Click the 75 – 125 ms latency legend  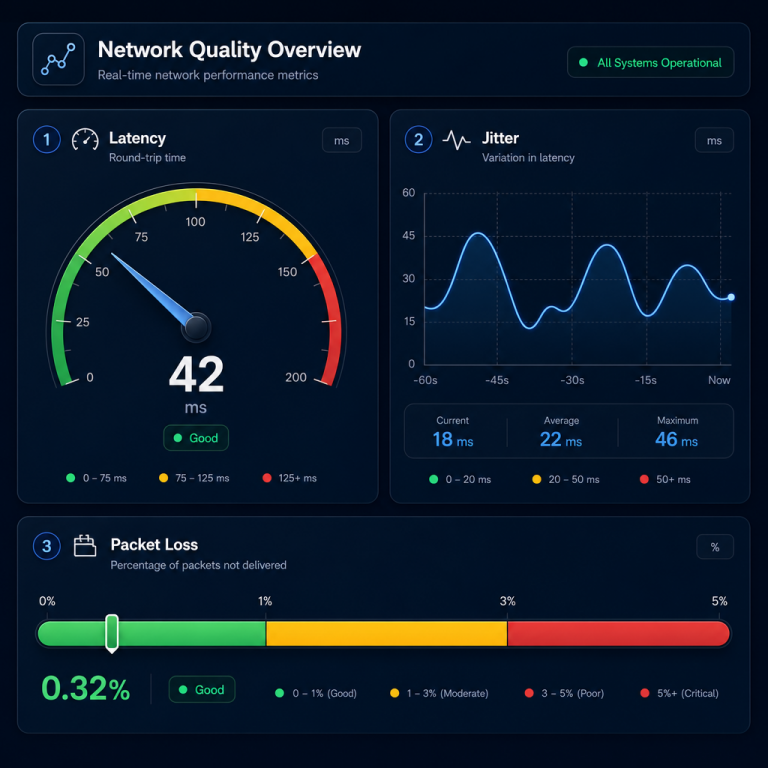point(194,478)
